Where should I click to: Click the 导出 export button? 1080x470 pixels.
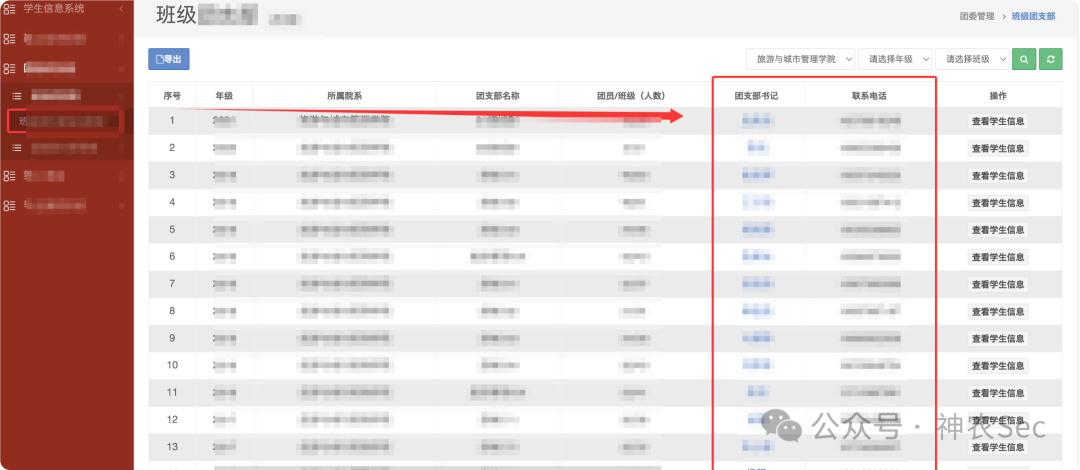coord(169,59)
